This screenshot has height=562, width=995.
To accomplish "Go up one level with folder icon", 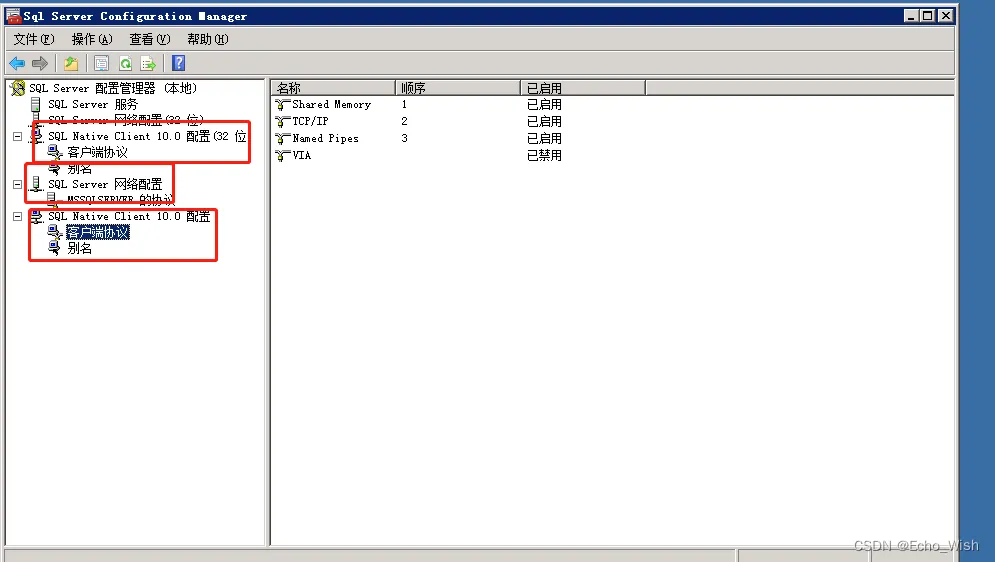I will [x=71, y=63].
